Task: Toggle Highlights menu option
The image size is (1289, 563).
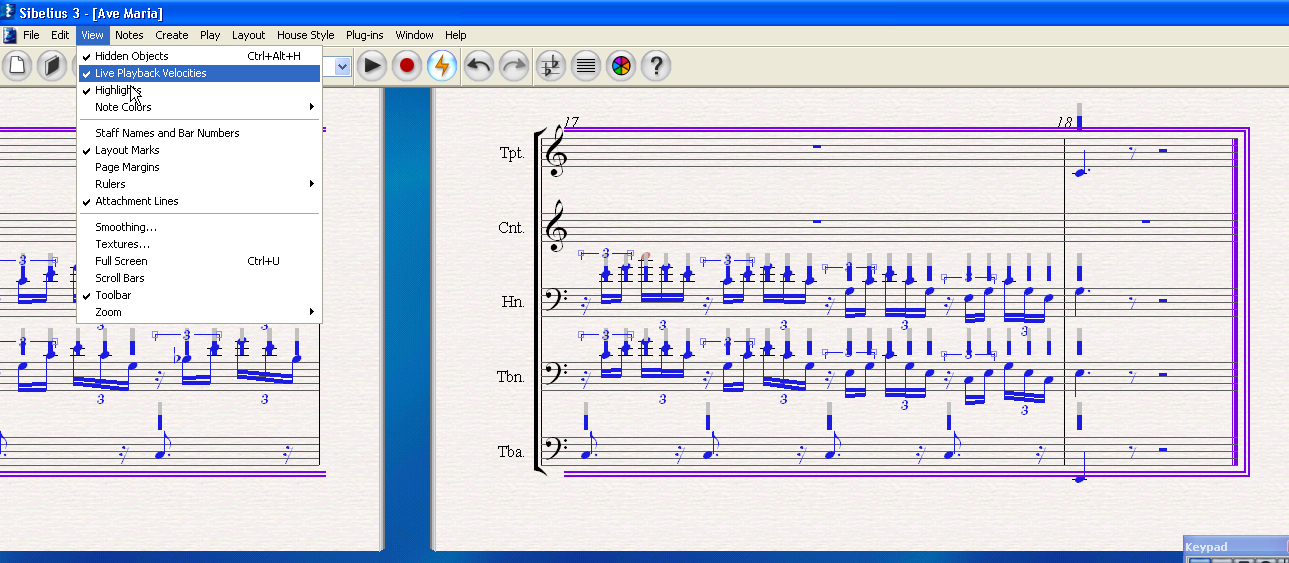Action: tap(199, 90)
